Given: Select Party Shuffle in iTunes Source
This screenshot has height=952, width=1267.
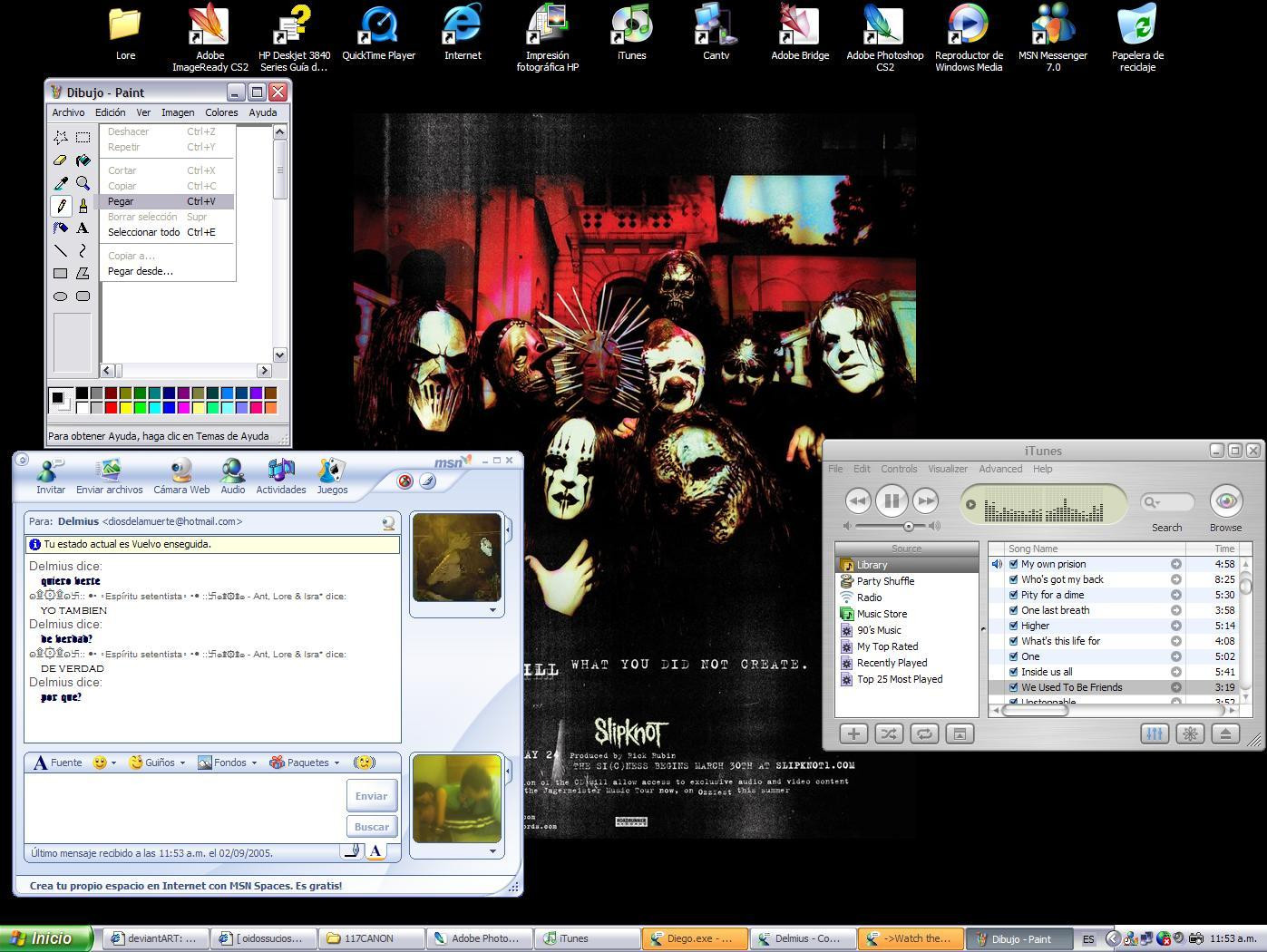Looking at the screenshot, I should coord(906,581).
